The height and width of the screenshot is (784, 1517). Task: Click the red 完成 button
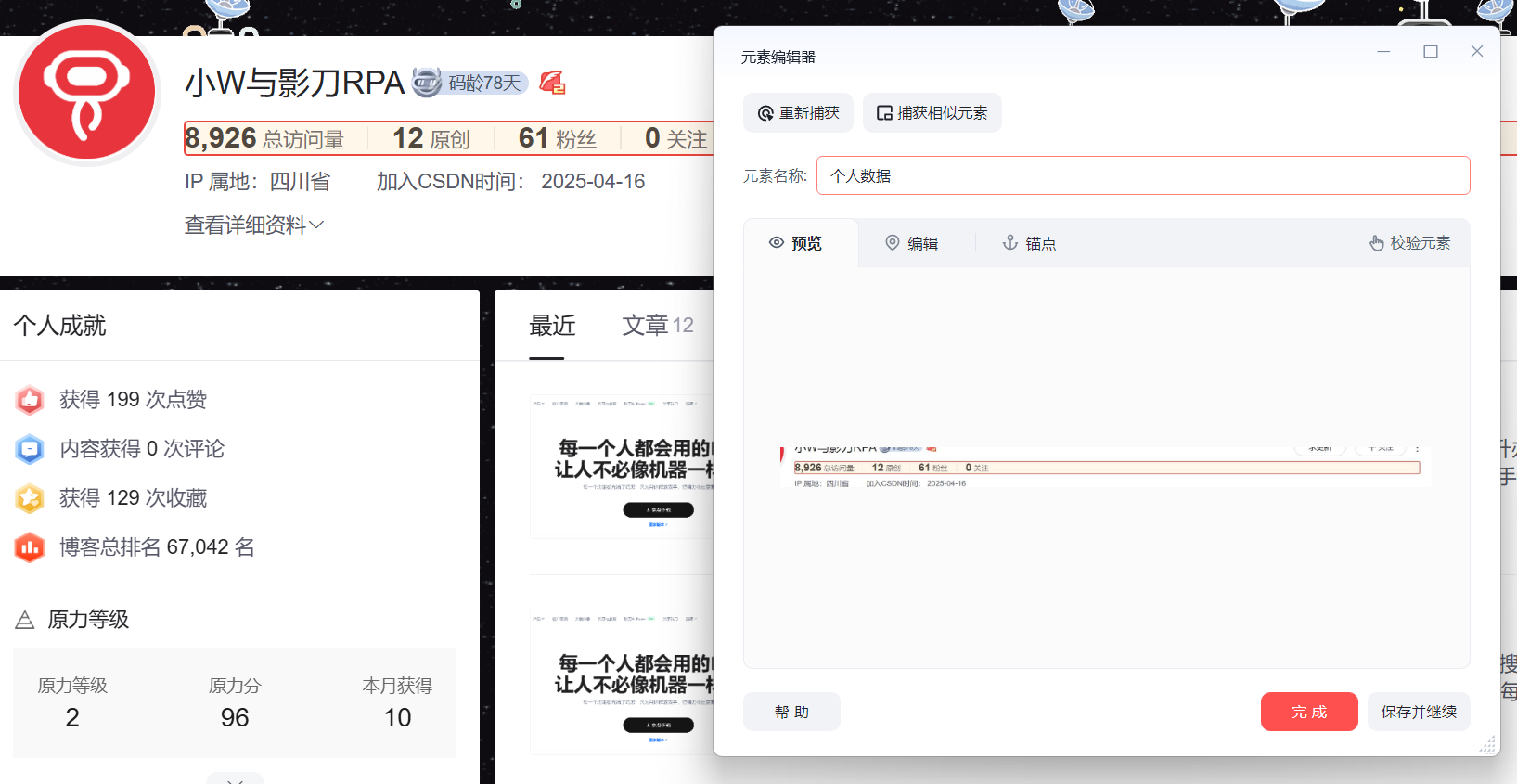point(1309,712)
